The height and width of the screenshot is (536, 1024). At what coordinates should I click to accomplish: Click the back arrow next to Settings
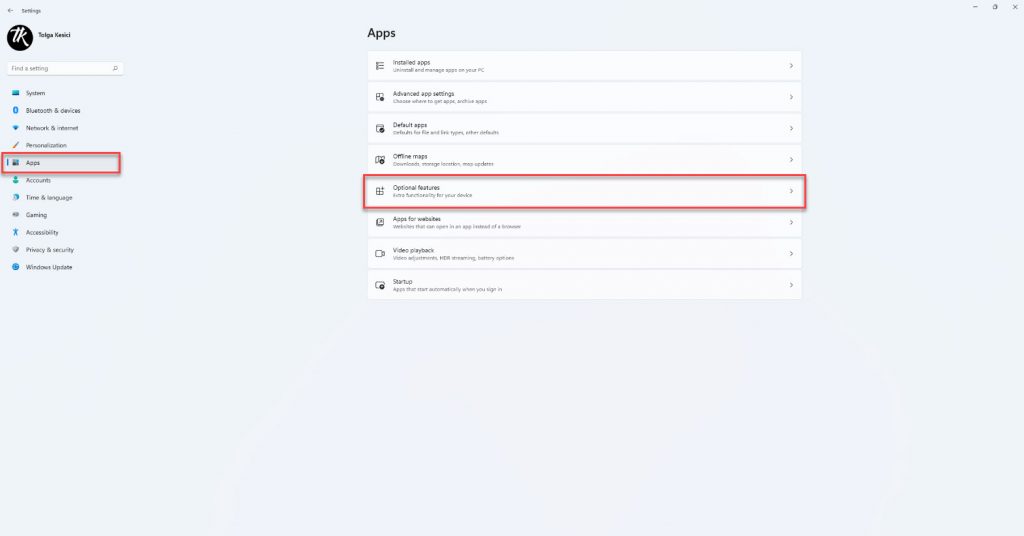(x=10, y=10)
